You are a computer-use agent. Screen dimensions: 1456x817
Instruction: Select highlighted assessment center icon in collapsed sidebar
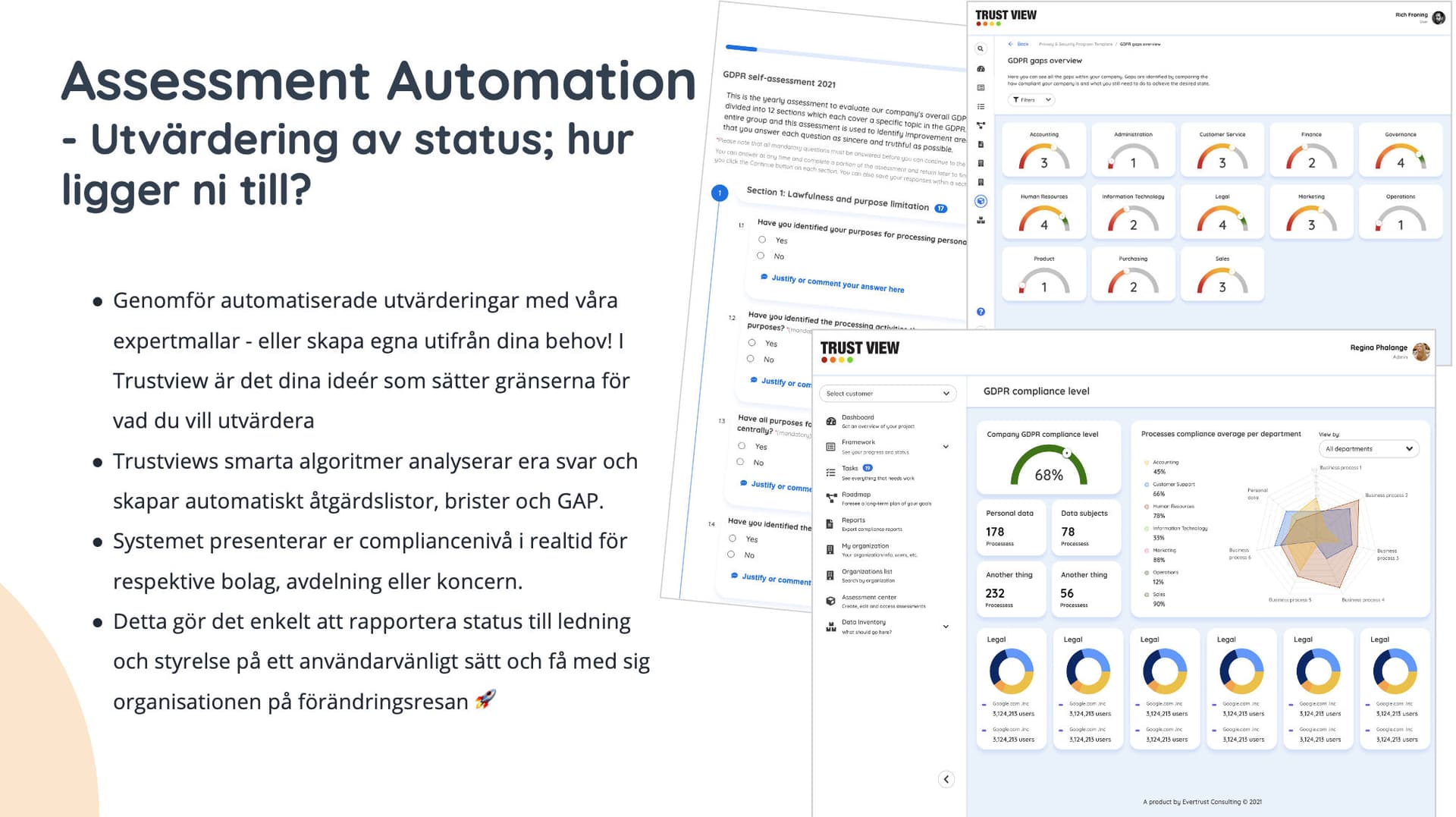pyautogui.click(x=981, y=201)
